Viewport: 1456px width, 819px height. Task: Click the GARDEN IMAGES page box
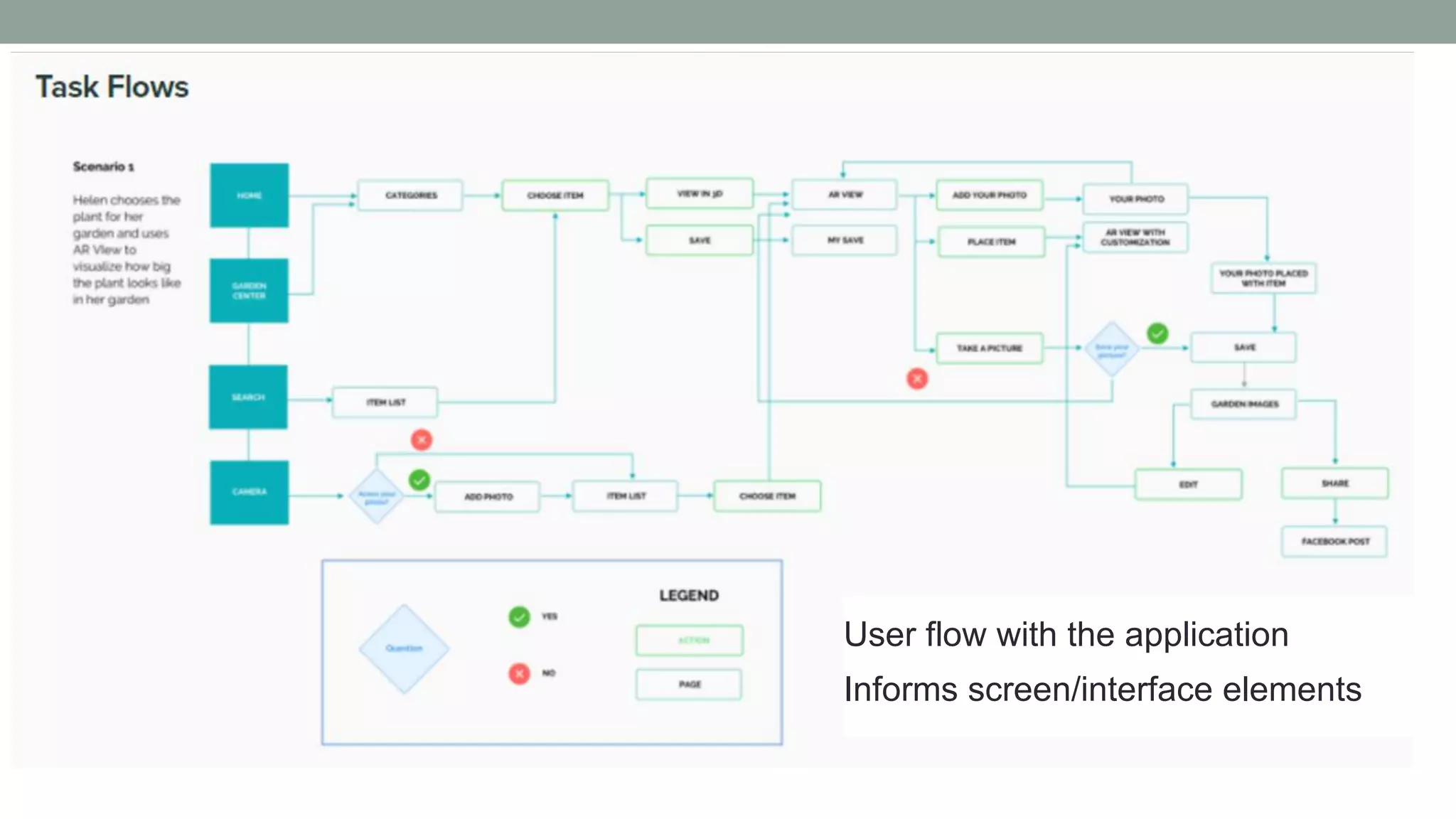click(1243, 404)
